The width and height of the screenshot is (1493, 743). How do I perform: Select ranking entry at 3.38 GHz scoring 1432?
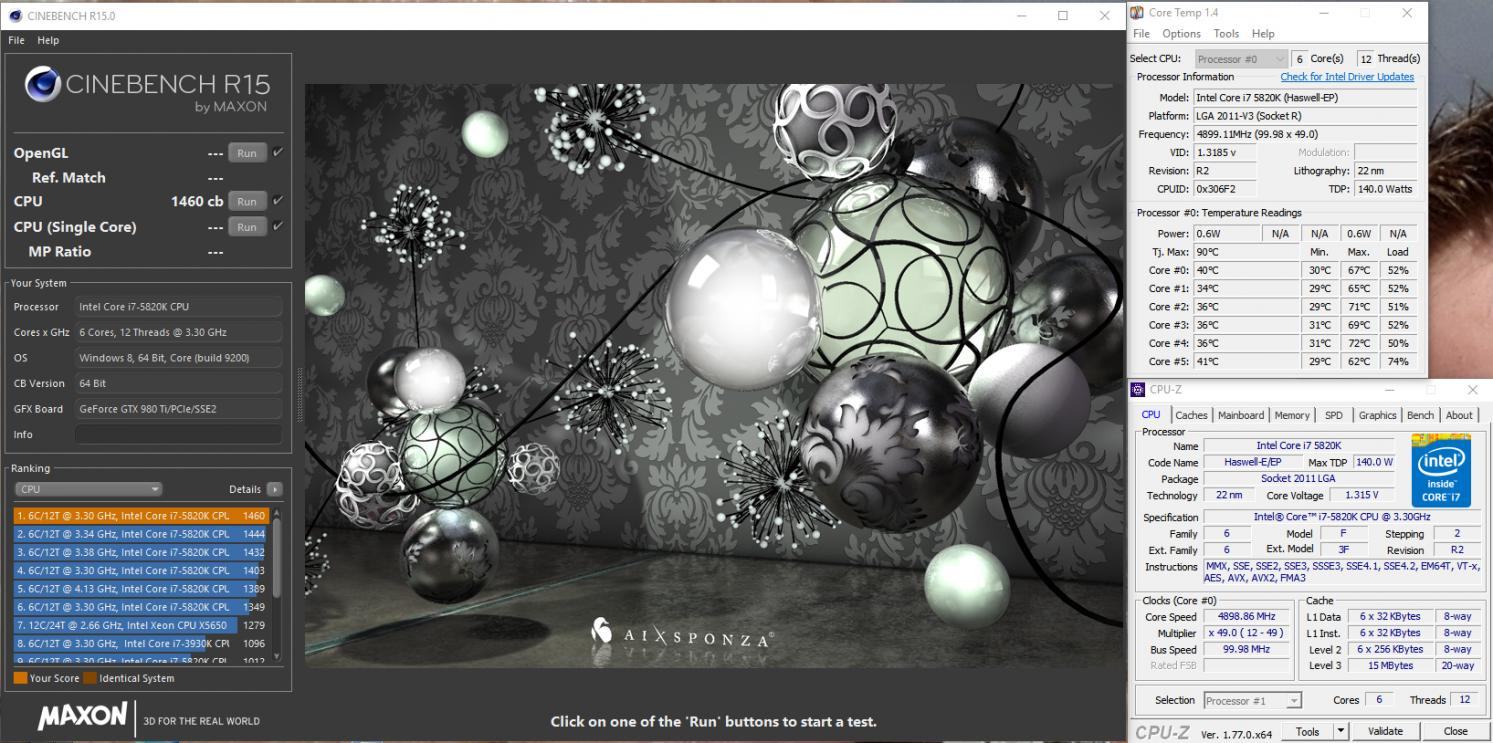click(141, 552)
